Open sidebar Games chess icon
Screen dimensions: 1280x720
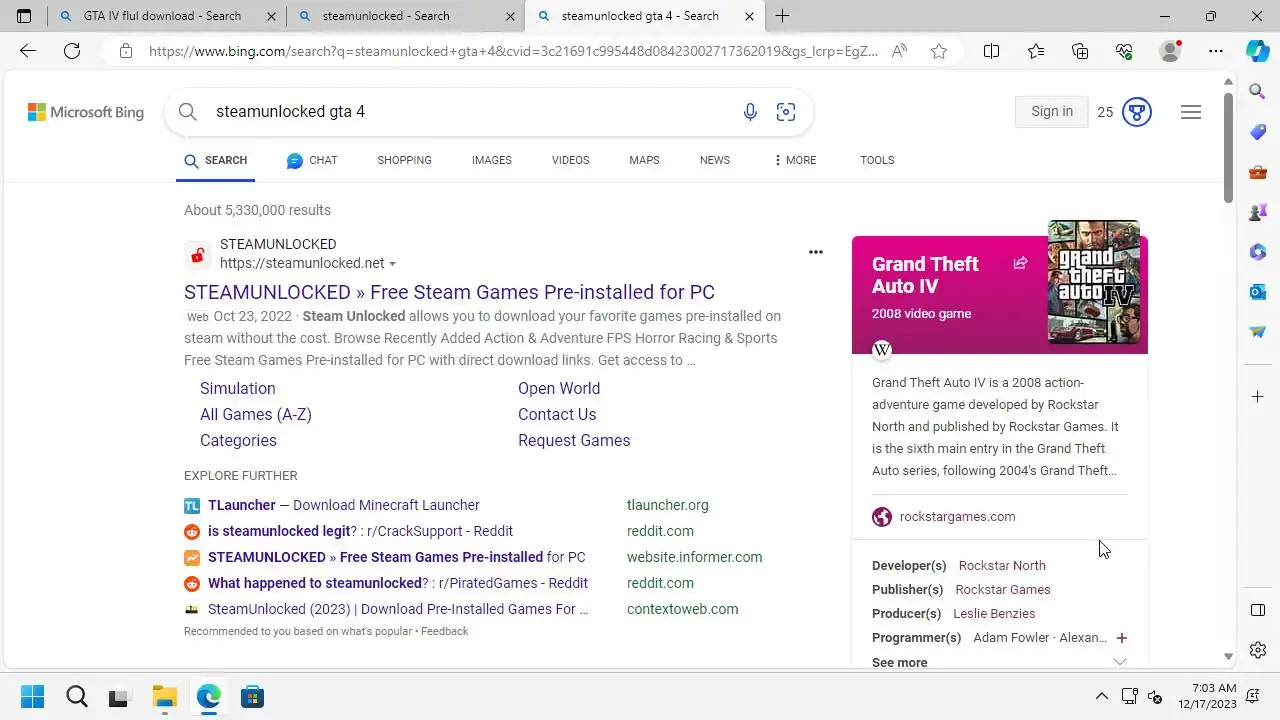click(x=1258, y=212)
